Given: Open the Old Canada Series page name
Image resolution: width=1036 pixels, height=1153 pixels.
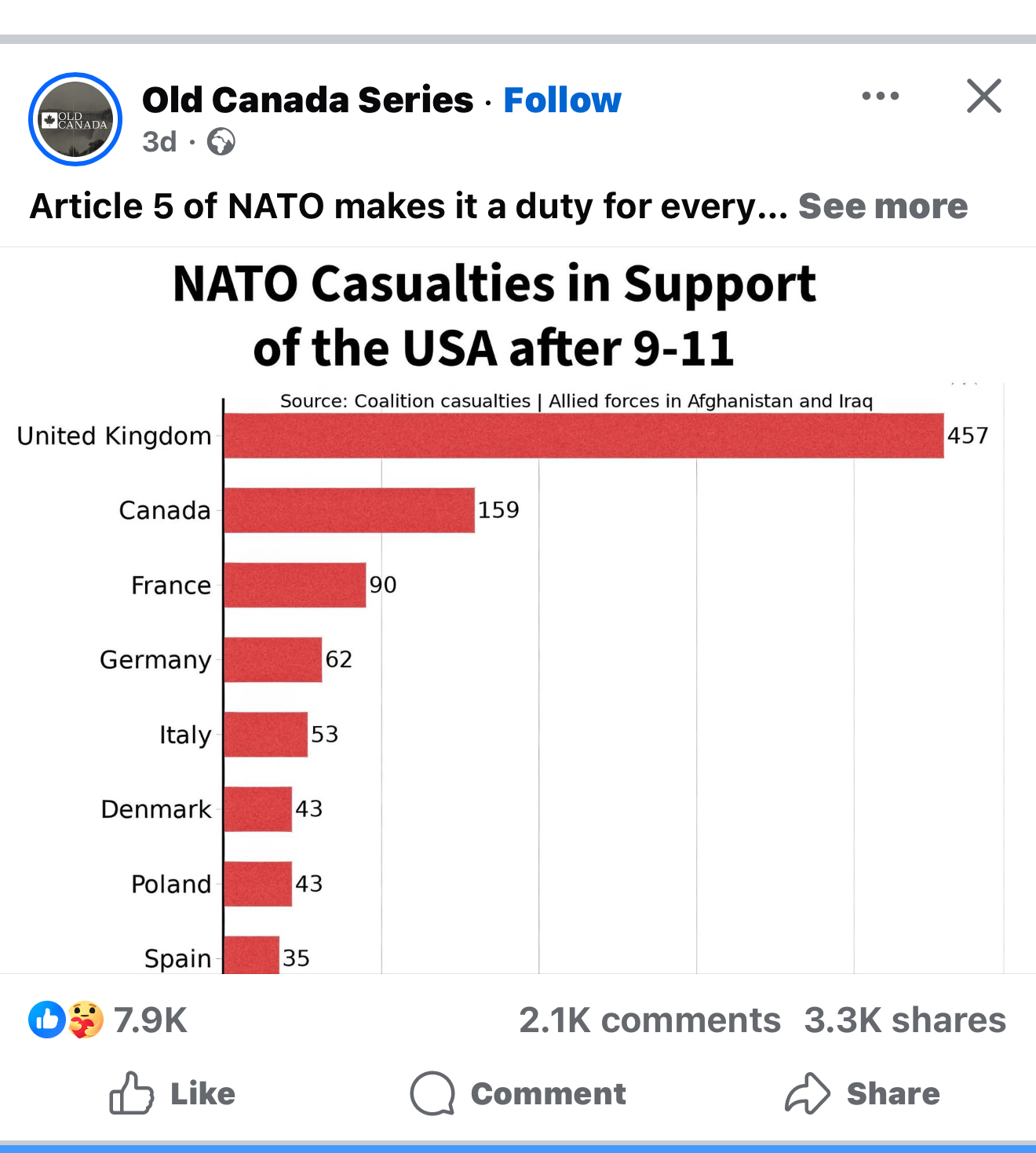Looking at the screenshot, I should coord(308,100).
